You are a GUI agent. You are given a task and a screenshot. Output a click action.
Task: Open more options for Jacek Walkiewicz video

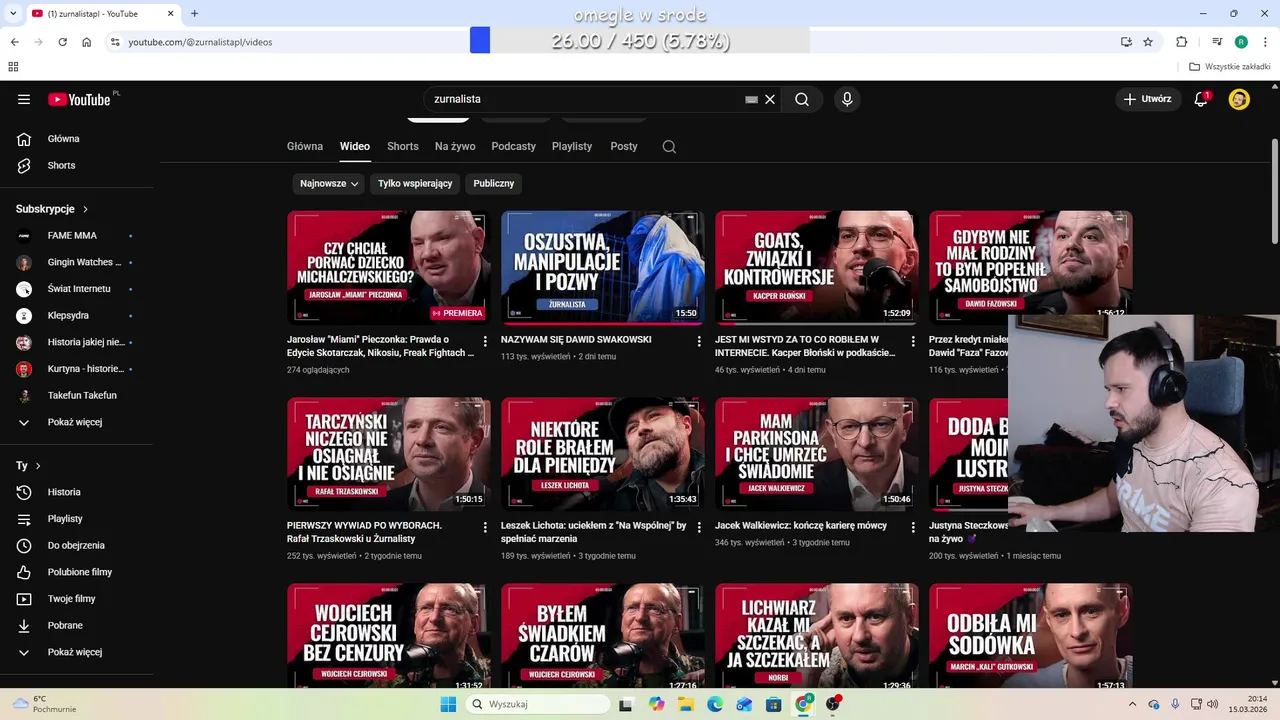913,527
